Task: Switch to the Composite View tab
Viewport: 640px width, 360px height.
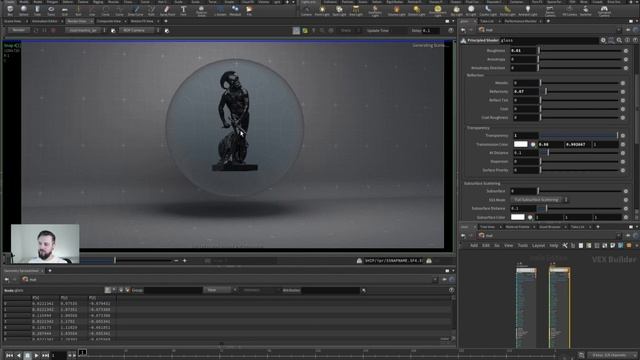Action: coord(109,21)
